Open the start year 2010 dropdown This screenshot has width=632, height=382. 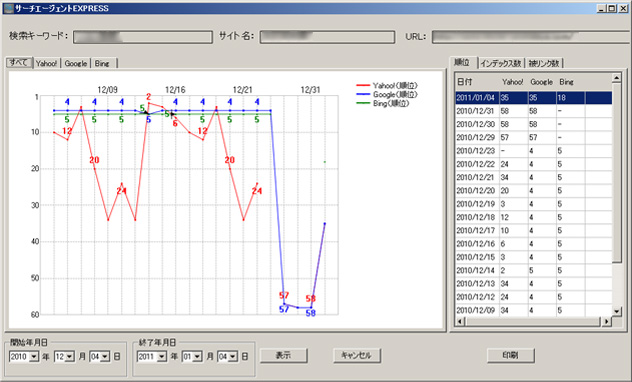click(x=34, y=357)
